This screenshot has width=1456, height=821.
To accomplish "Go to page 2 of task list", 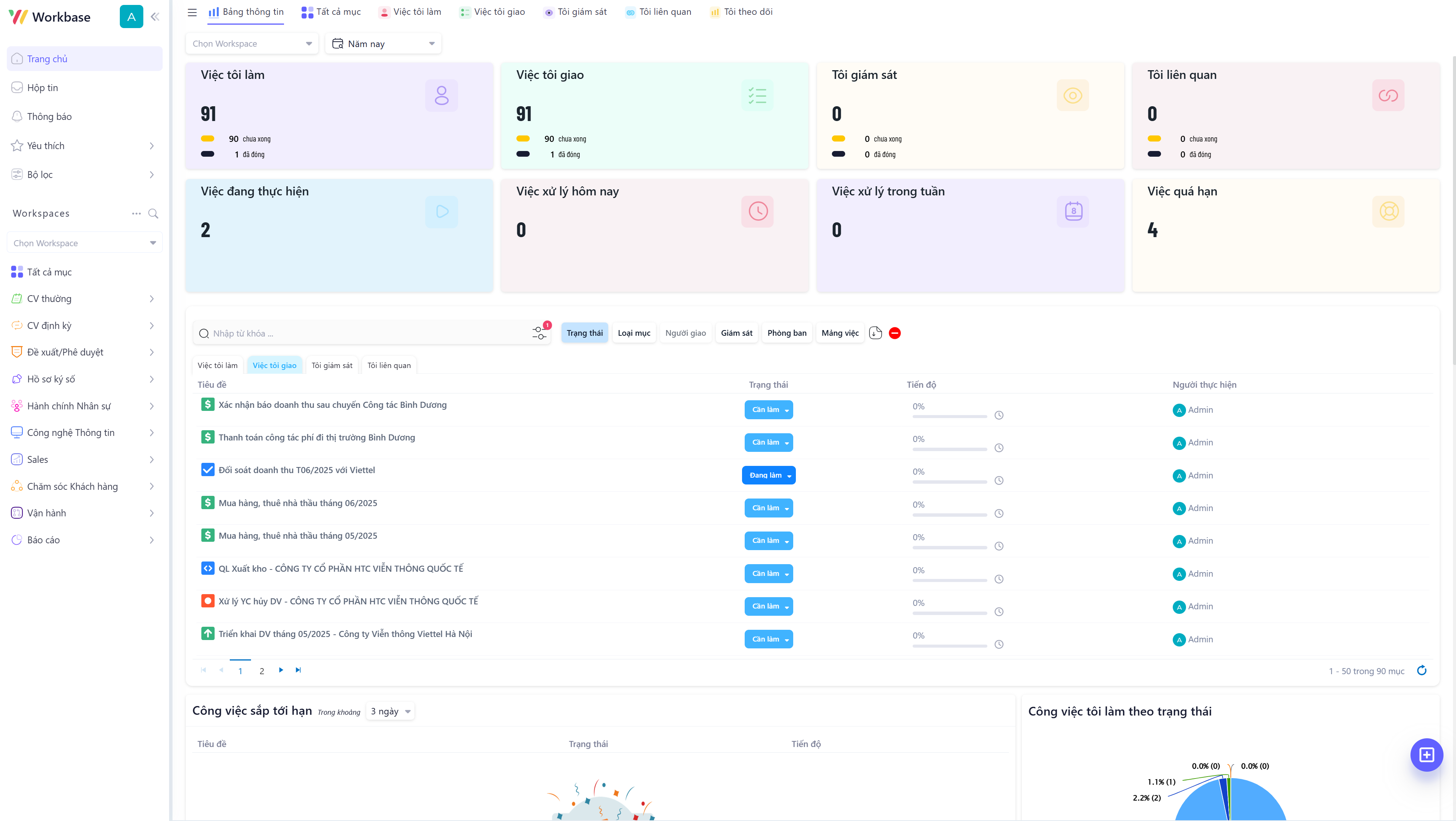I will [x=262, y=671].
